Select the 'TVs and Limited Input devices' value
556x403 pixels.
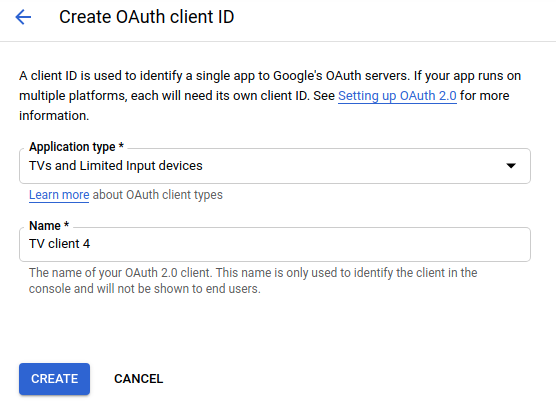click(x=116, y=166)
